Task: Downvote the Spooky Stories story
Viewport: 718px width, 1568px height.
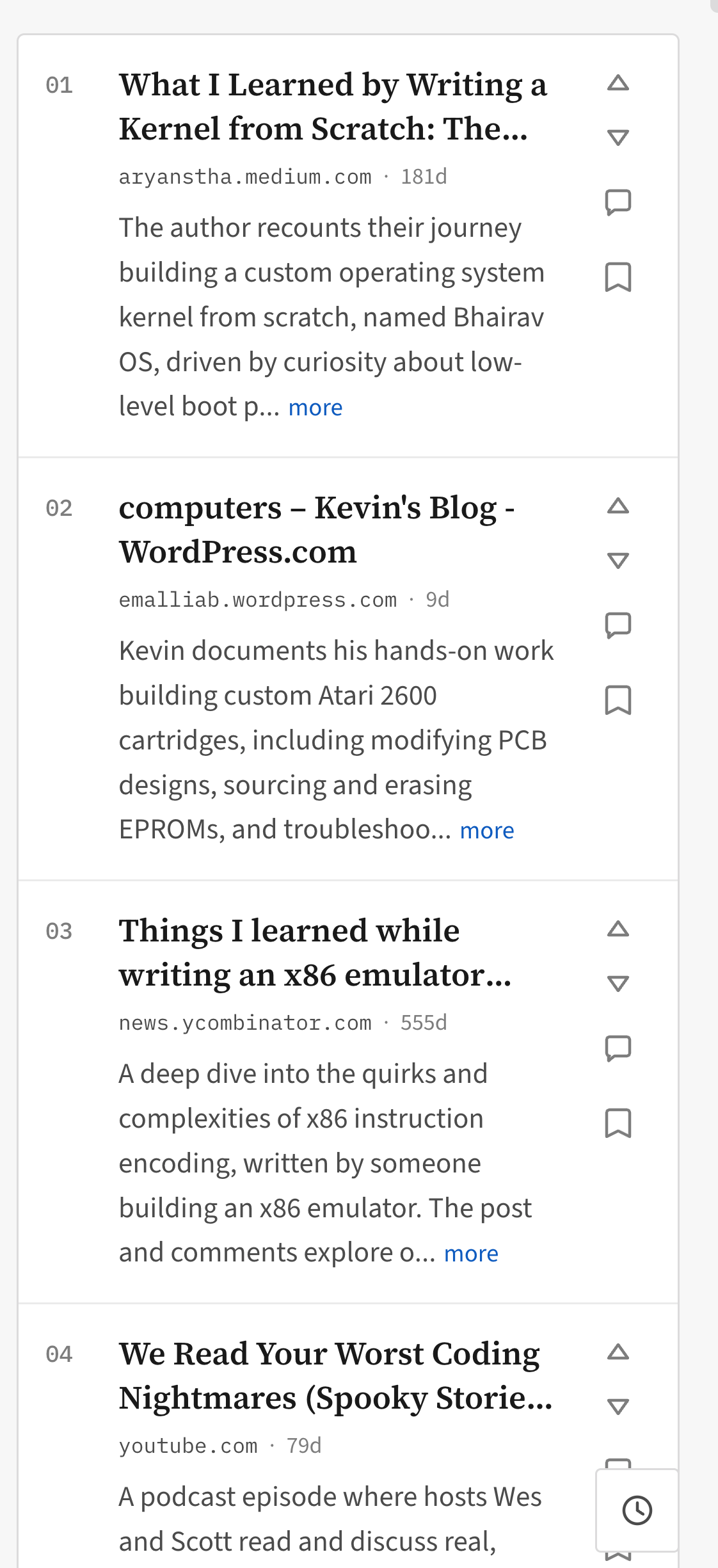Action: 619,1405
